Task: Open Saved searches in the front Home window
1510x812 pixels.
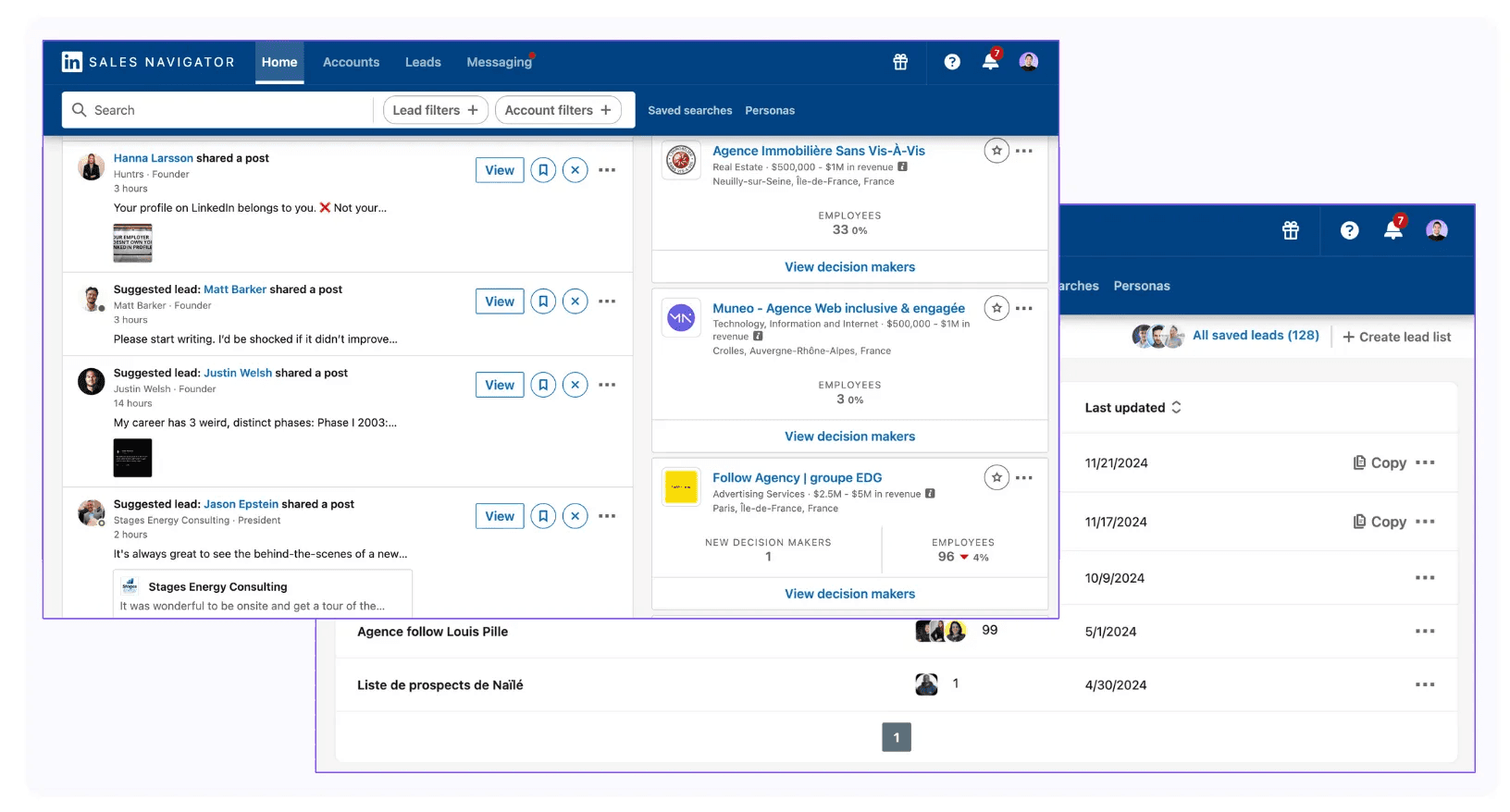Action: click(690, 110)
